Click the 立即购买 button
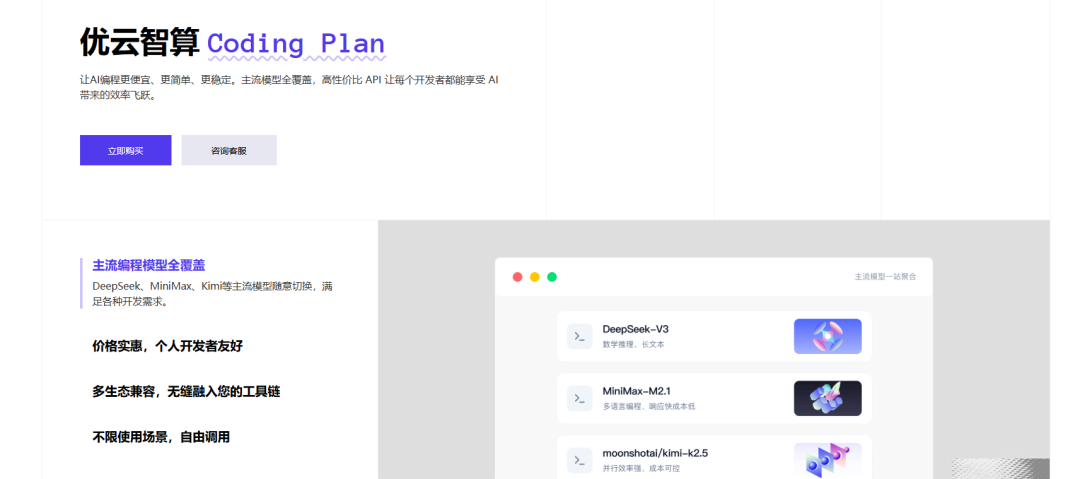The height and width of the screenshot is (479, 1080). point(125,150)
